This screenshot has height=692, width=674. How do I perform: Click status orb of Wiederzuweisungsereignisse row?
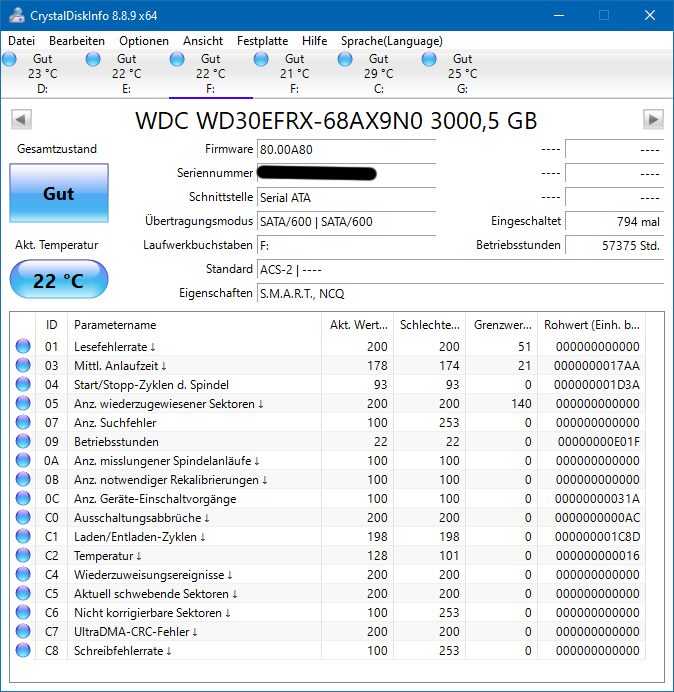point(23,574)
